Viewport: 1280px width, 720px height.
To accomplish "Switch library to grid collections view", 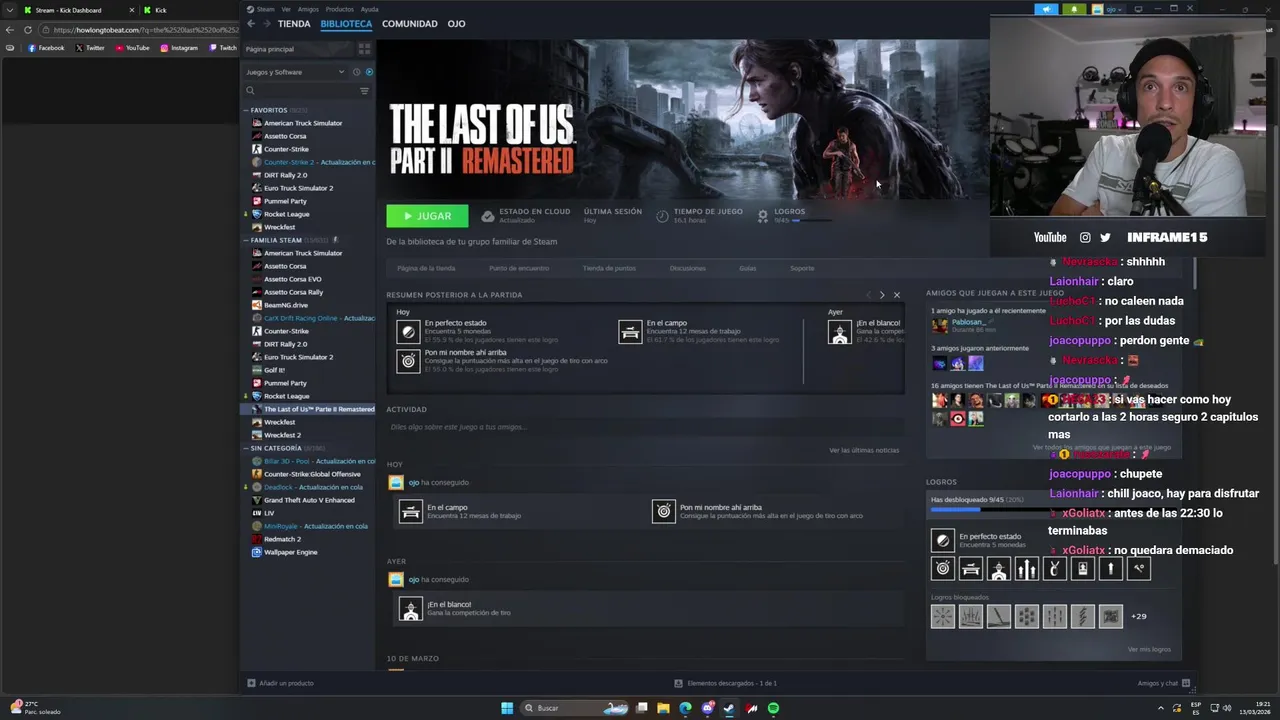I will point(364,48).
